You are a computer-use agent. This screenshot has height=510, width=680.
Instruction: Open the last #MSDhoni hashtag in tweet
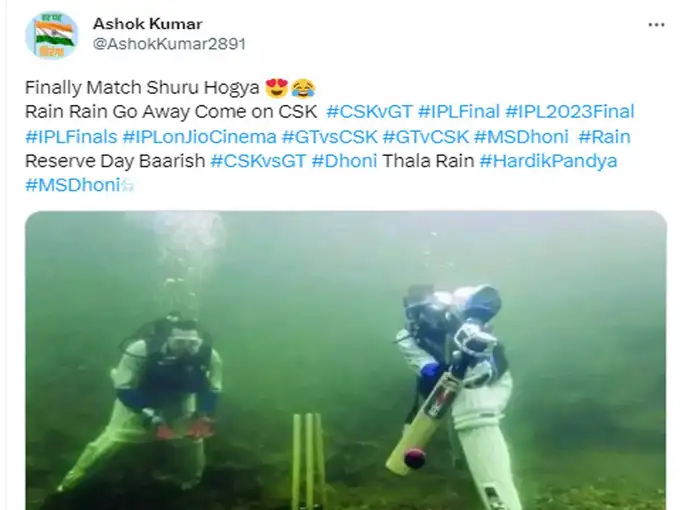72,186
